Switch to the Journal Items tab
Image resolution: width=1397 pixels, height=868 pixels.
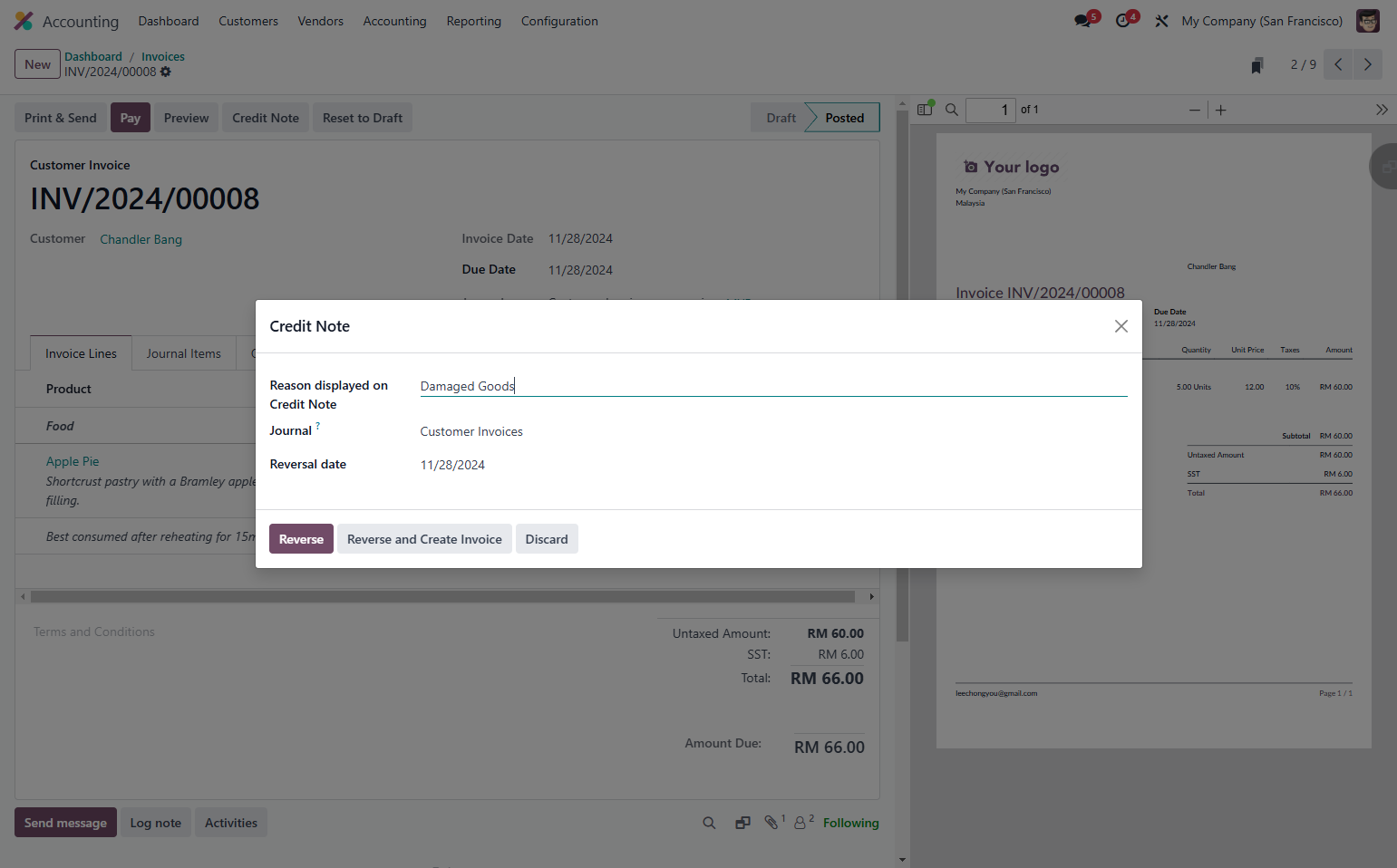pyautogui.click(x=184, y=353)
